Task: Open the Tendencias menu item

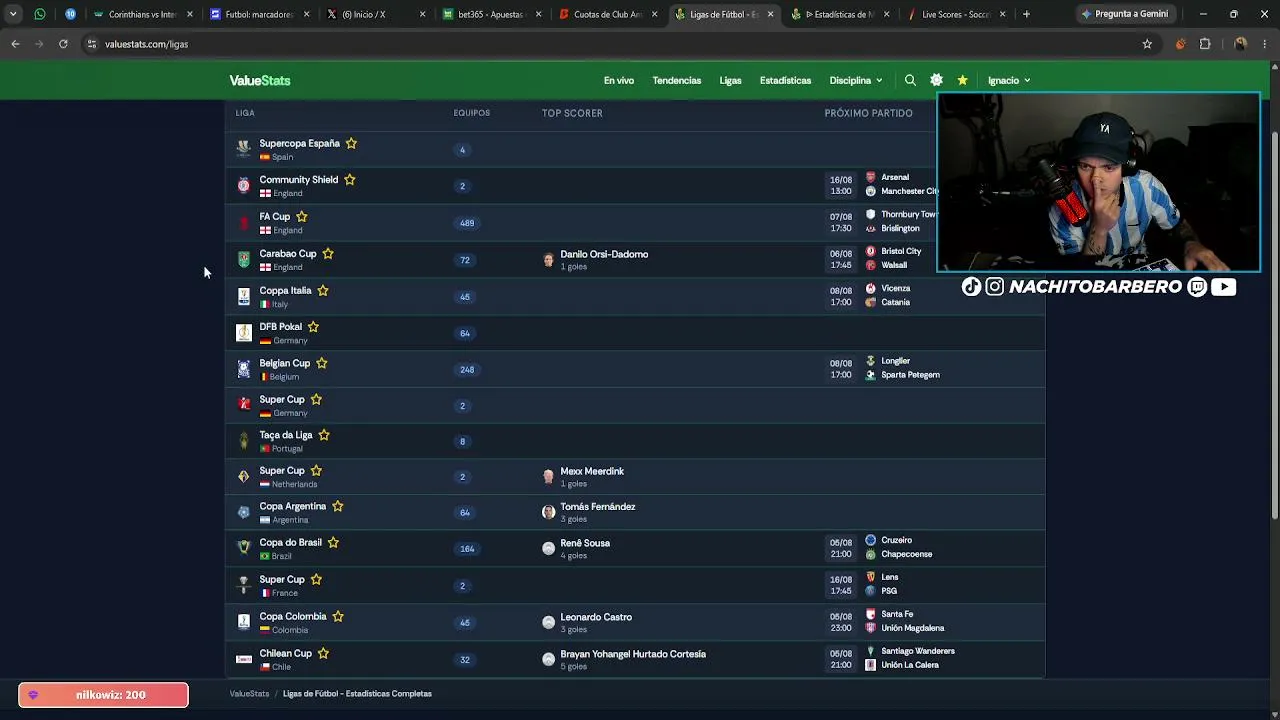Action: (x=677, y=80)
